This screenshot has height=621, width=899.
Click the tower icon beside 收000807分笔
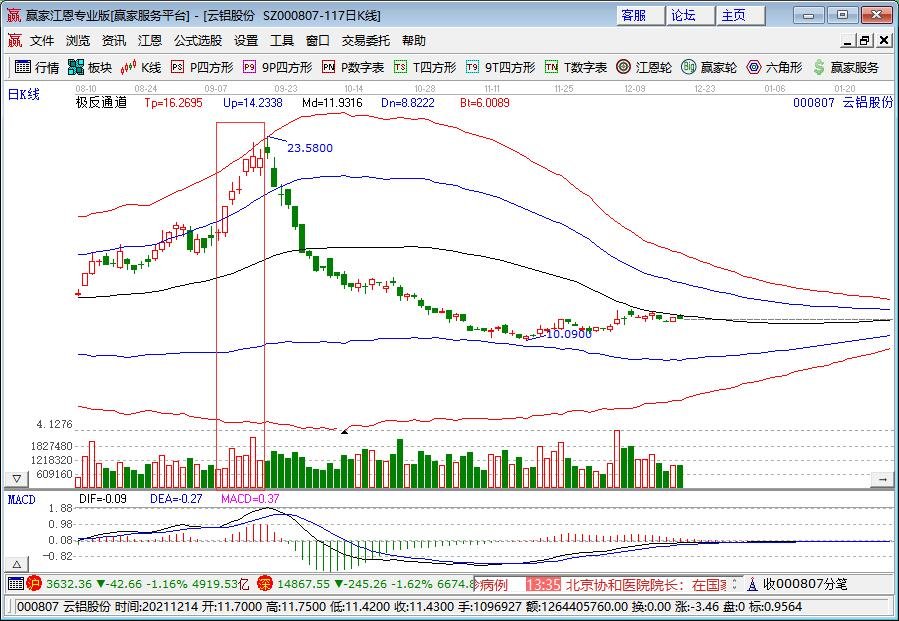tap(752, 584)
